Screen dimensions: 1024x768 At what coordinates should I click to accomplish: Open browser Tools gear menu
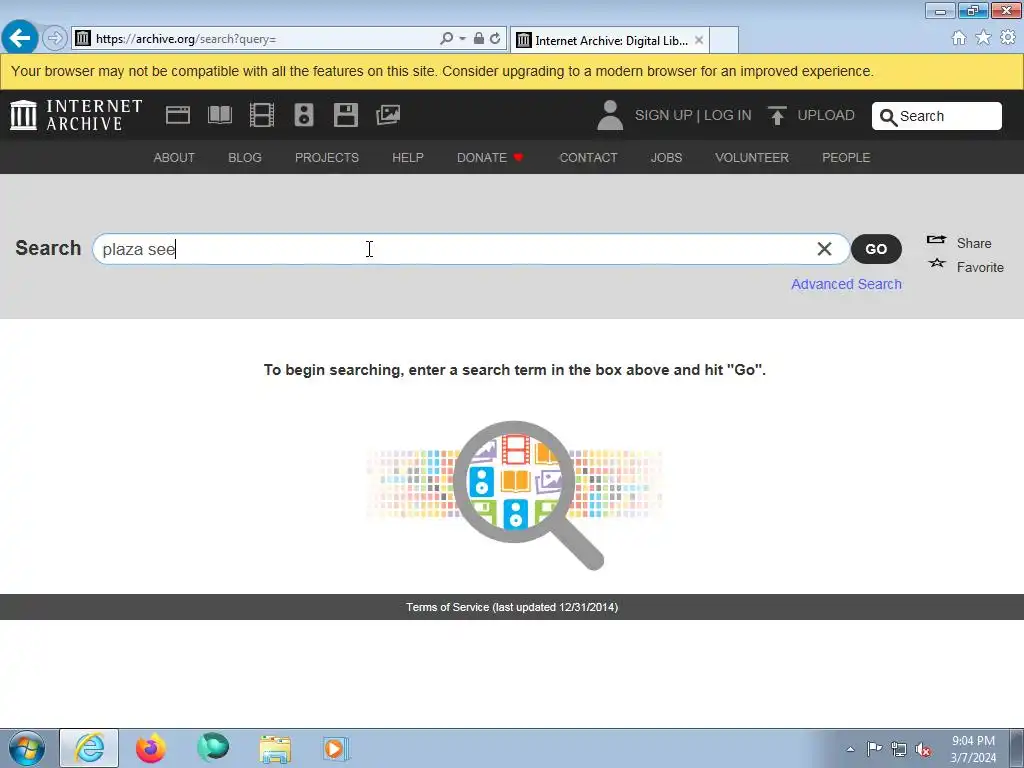(x=1008, y=38)
